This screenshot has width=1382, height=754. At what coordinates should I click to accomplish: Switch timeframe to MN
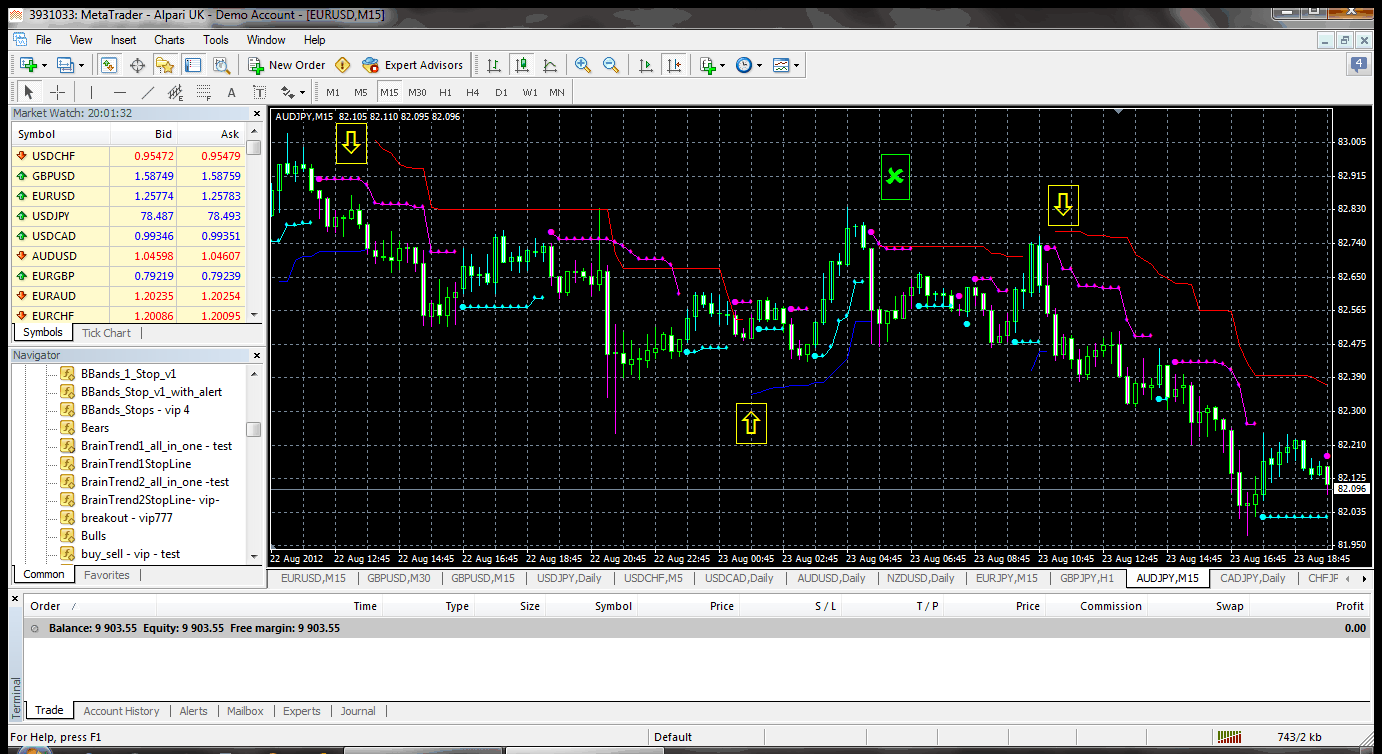557,92
